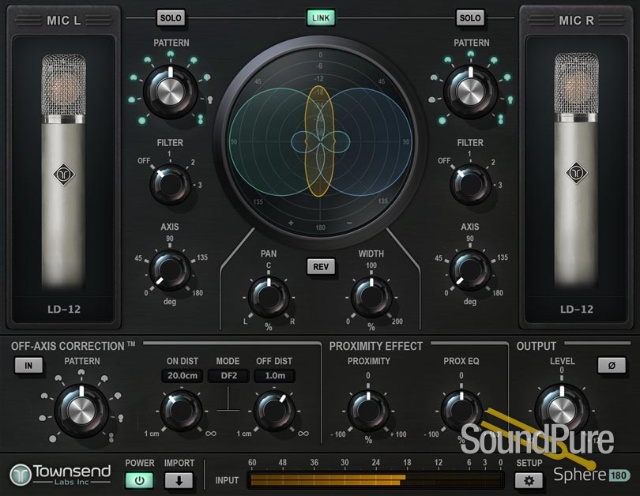Choose figure-8 icon in Off-Axis Correction pattern
The image size is (640, 496).
111,438
